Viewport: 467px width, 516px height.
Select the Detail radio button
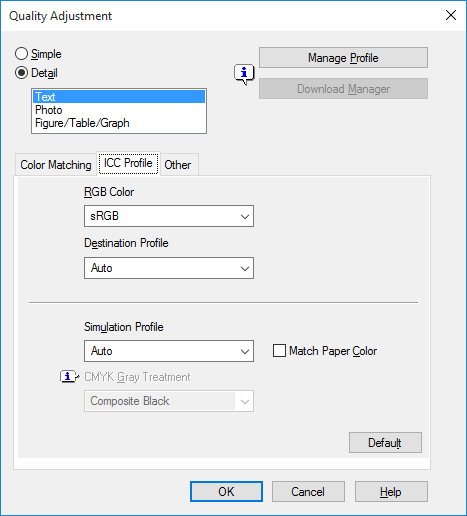(x=21, y=73)
